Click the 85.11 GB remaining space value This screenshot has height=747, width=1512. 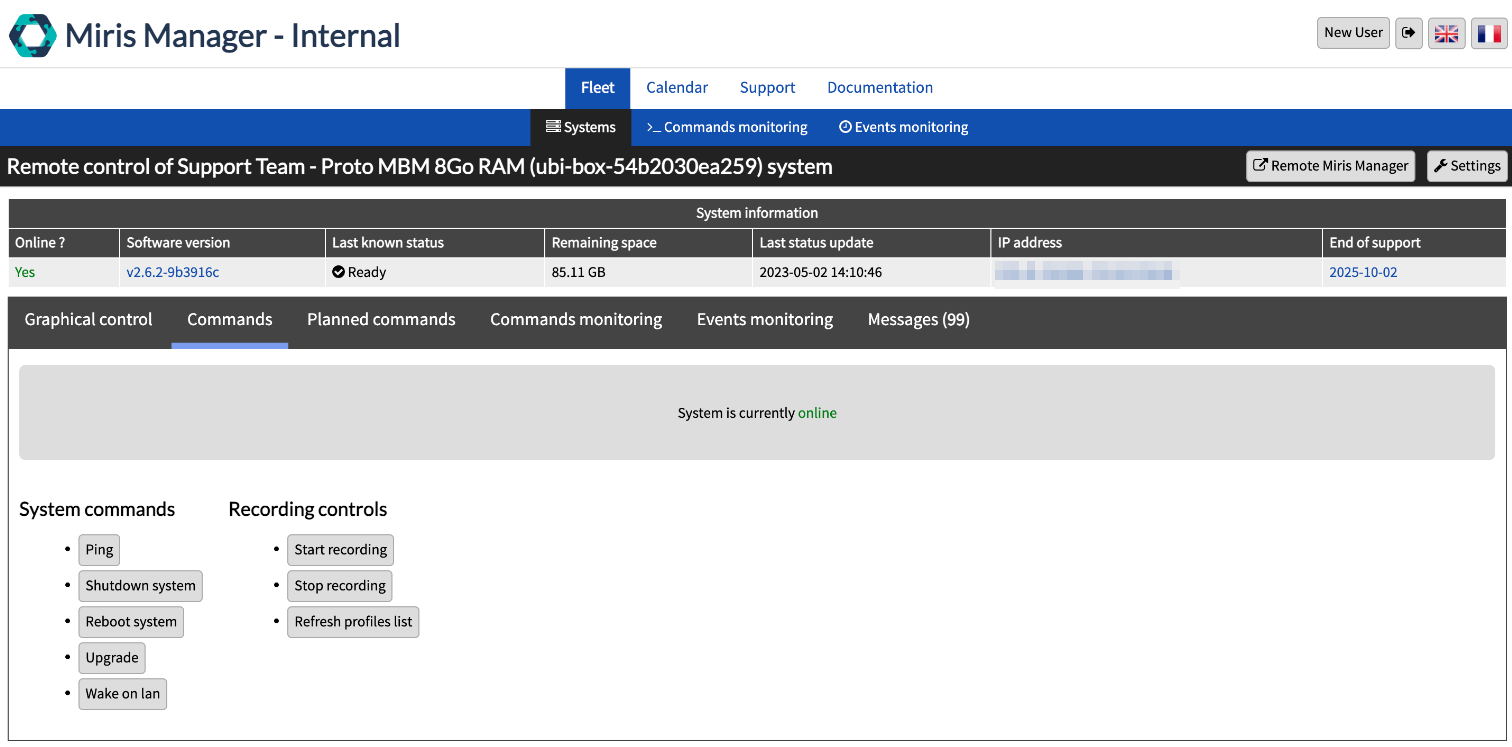[x=578, y=272]
